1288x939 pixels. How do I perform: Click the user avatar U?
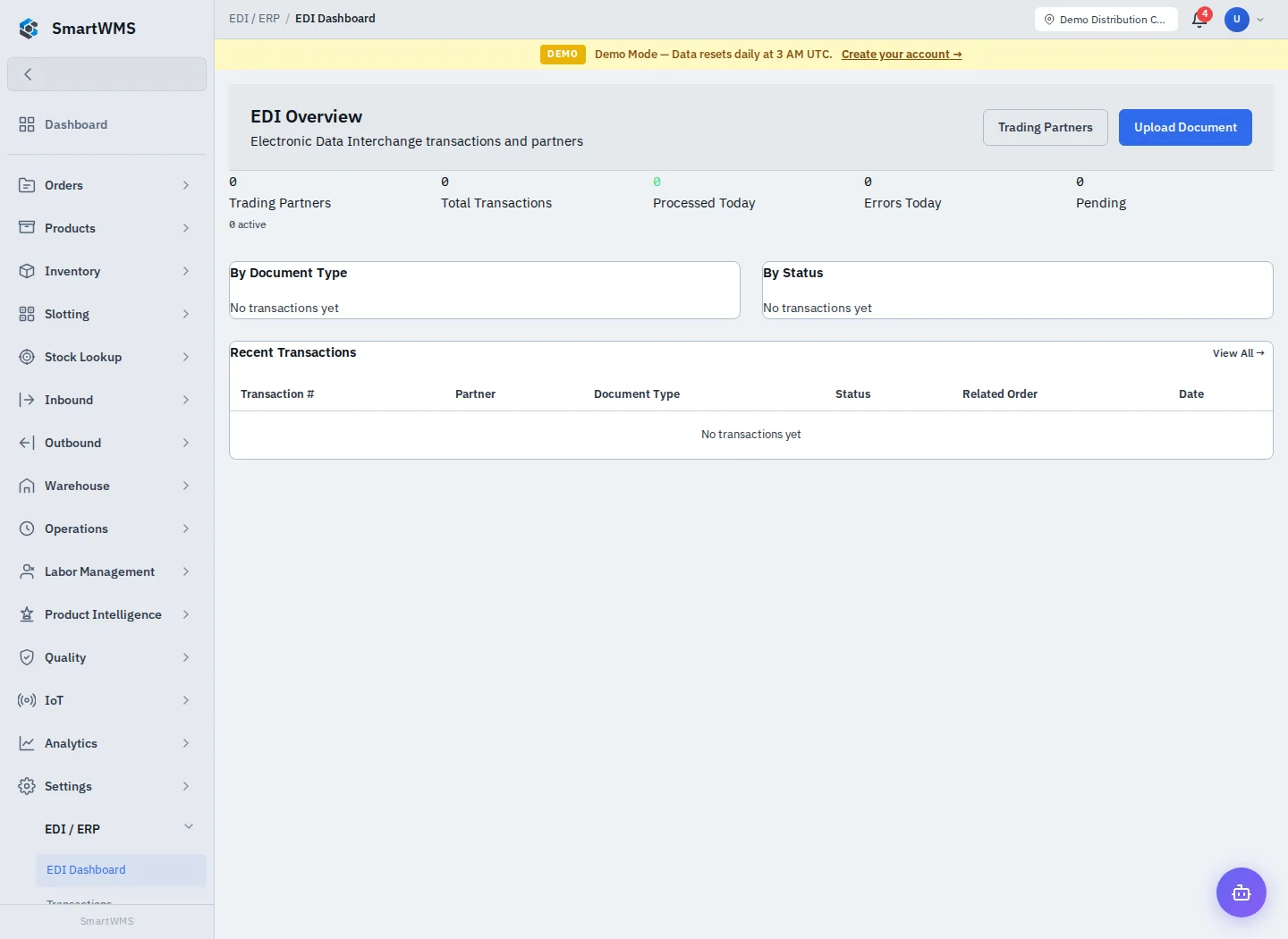1237,19
